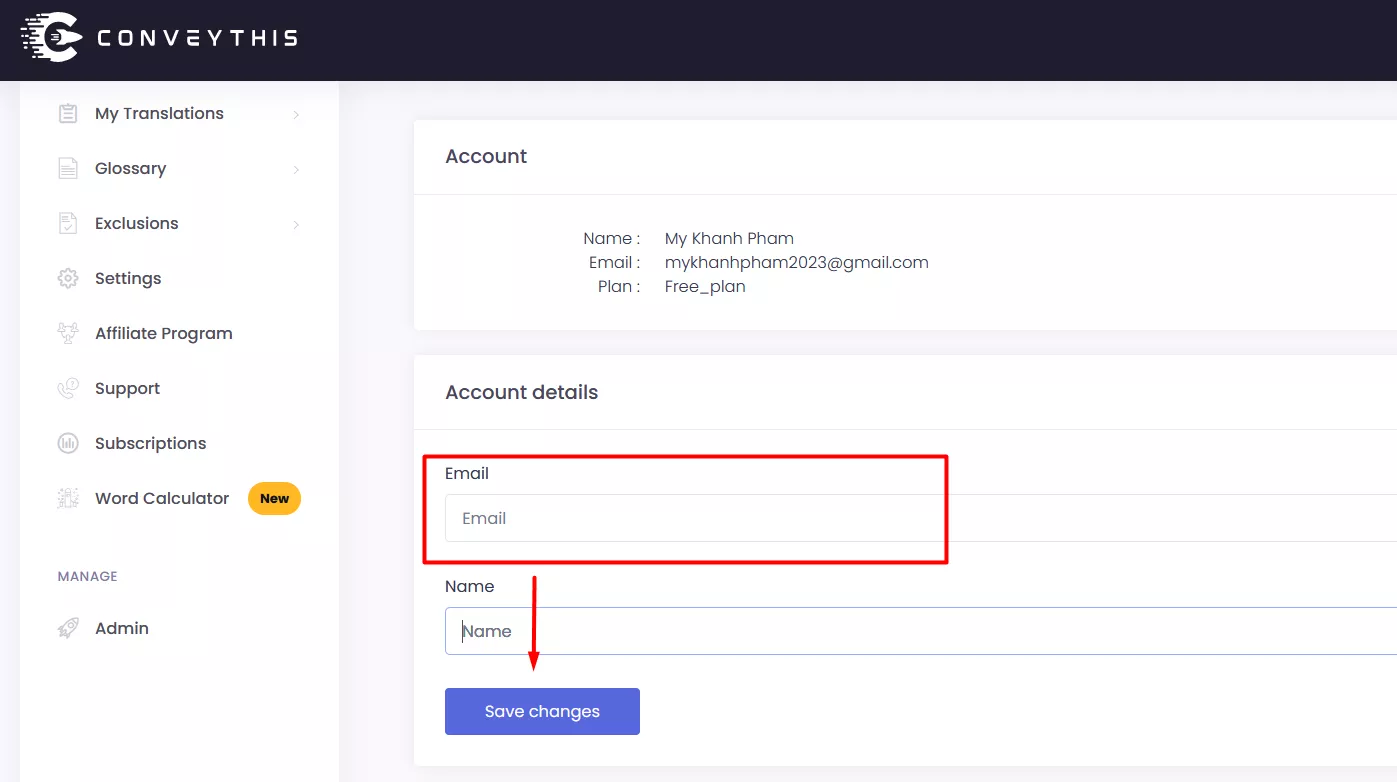
Task: Click into the Name text field
Action: click(900, 631)
